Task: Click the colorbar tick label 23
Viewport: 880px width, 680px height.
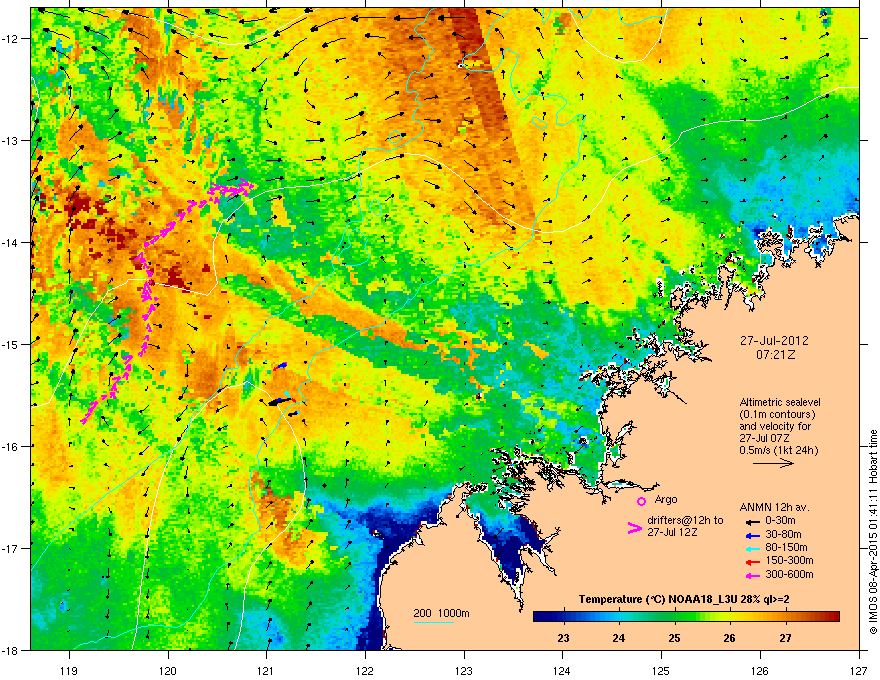Action: click(x=563, y=638)
